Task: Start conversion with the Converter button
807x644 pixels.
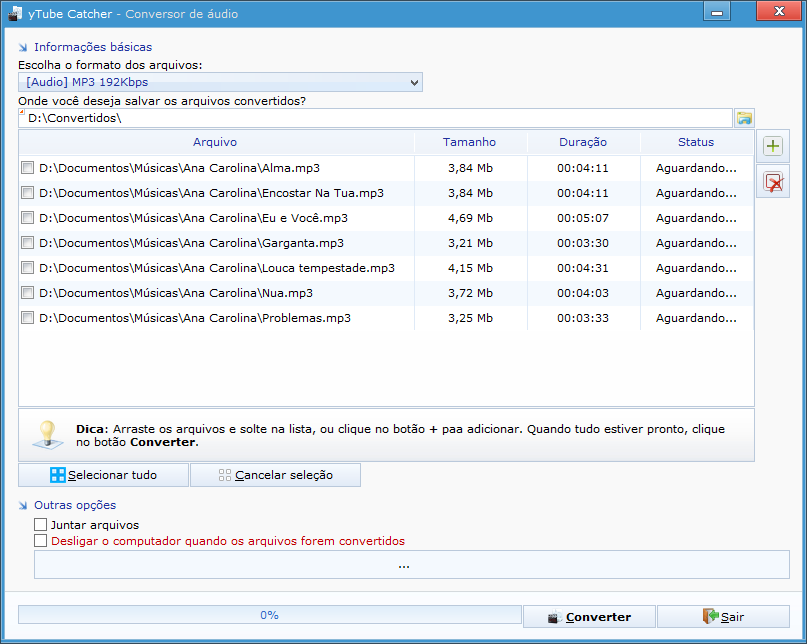Action: 589,617
